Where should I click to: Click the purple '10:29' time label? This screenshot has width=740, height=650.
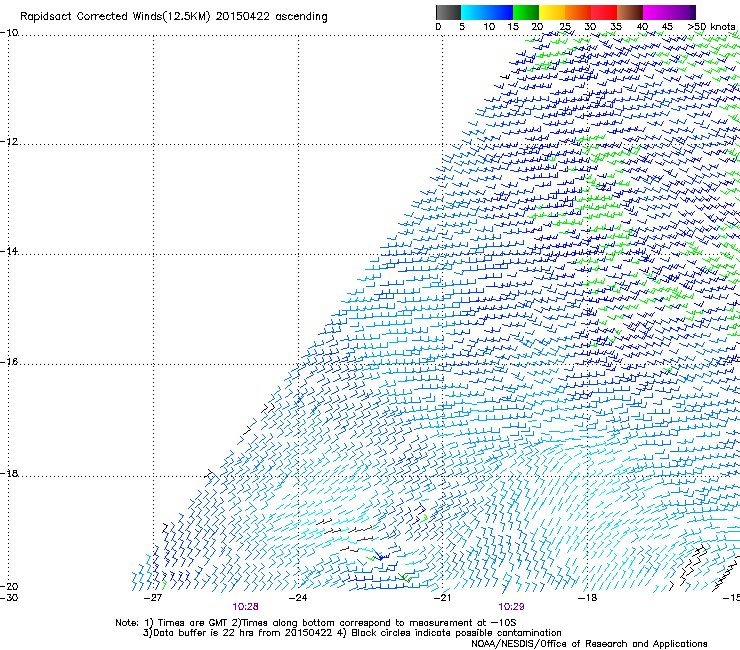click(x=512, y=607)
